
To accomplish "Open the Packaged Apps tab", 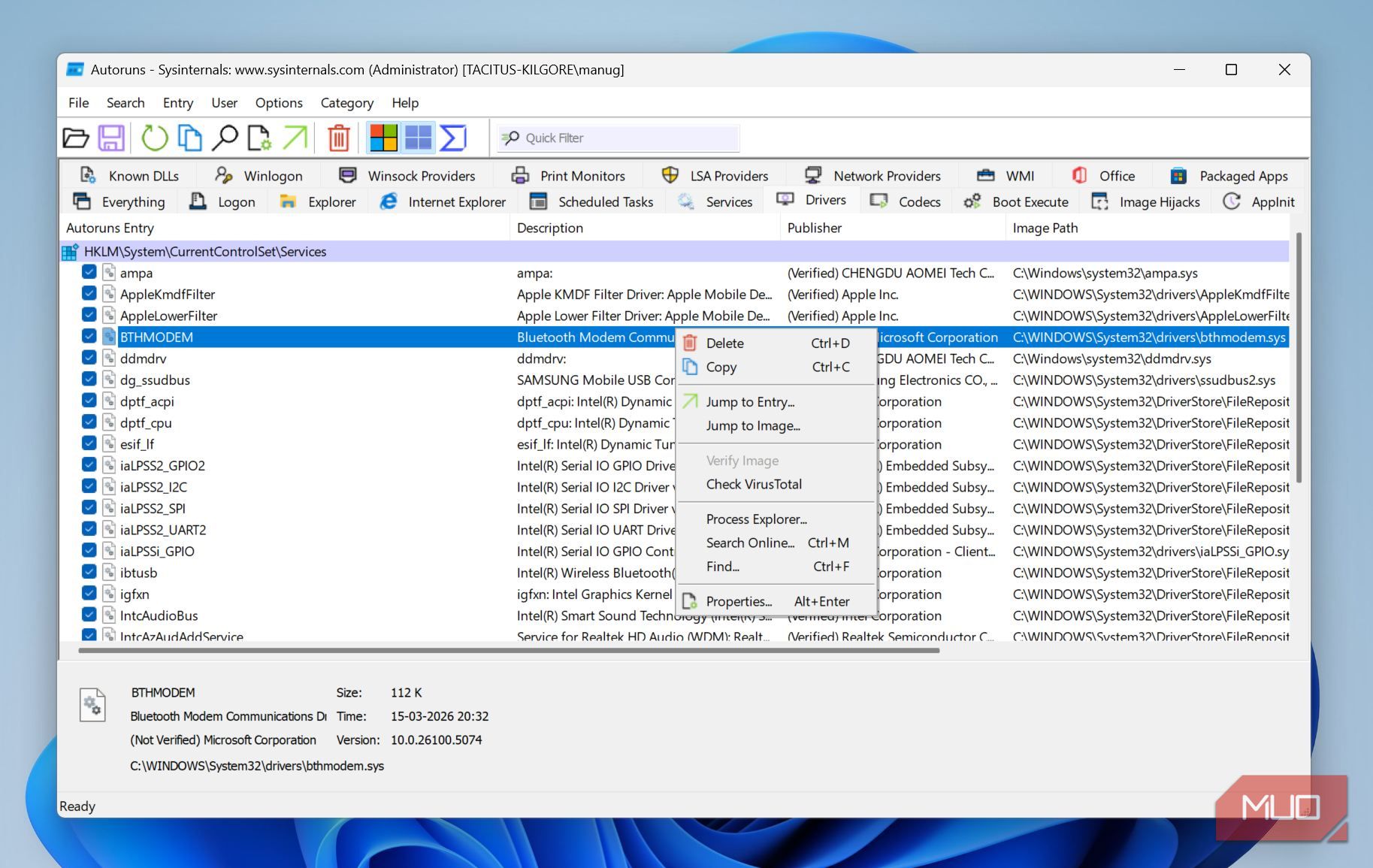I will 1229,176.
